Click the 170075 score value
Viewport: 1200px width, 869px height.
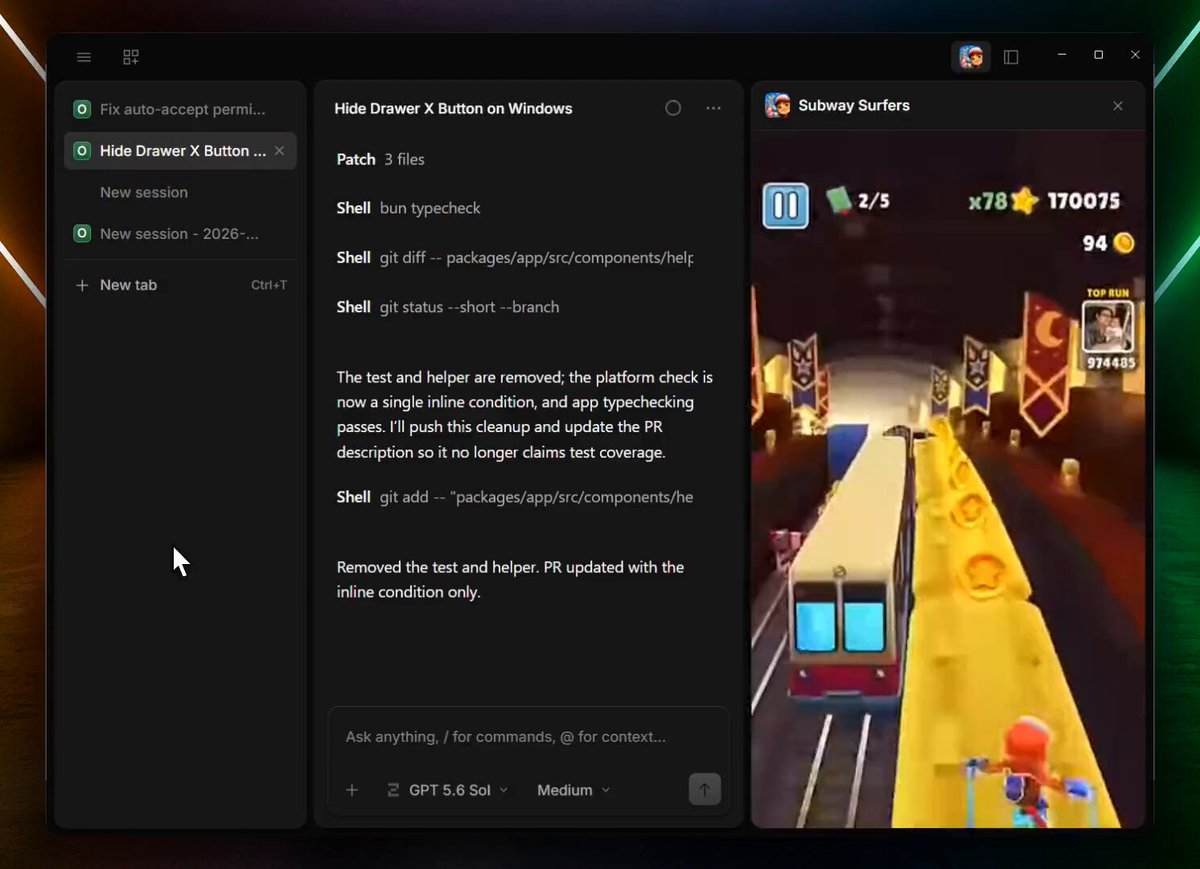tap(1083, 201)
